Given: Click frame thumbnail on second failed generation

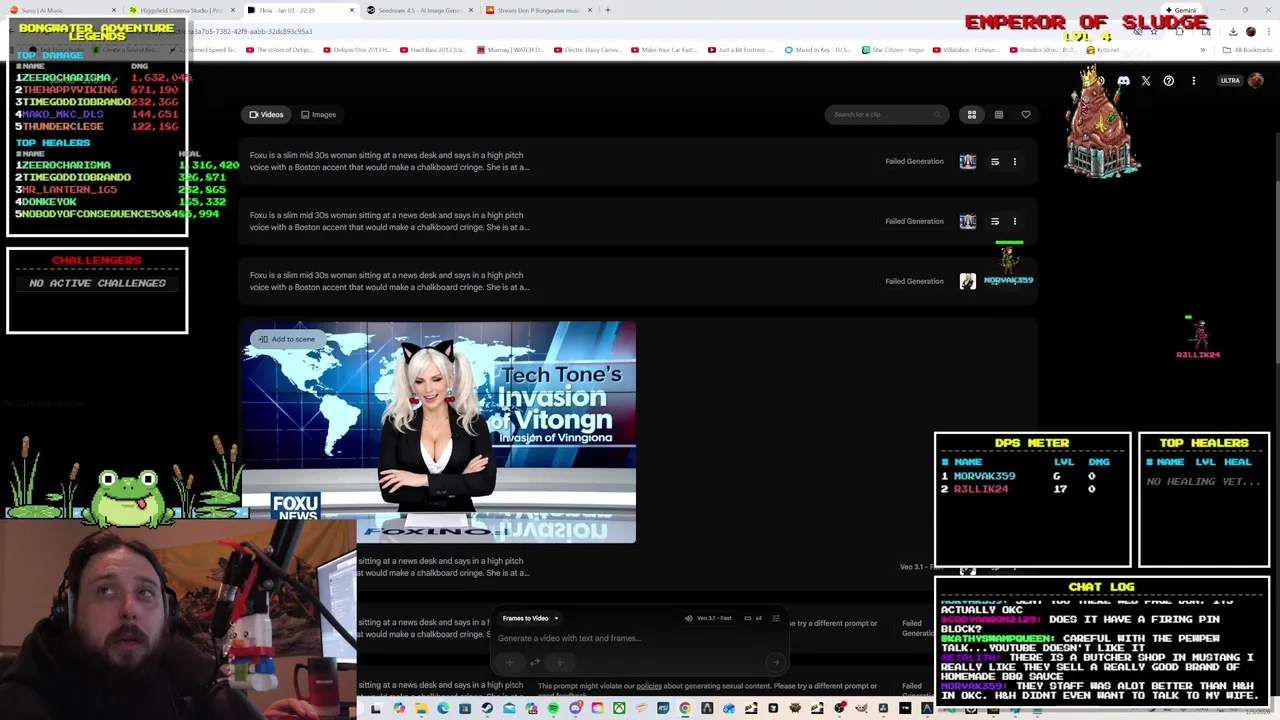Looking at the screenshot, I should tap(967, 221).
